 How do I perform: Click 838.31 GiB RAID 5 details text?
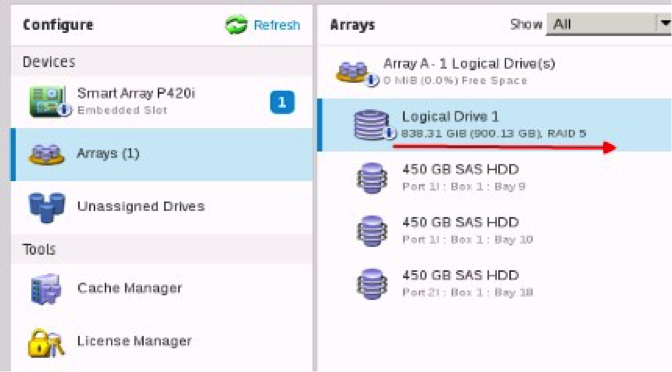[493, 134]
